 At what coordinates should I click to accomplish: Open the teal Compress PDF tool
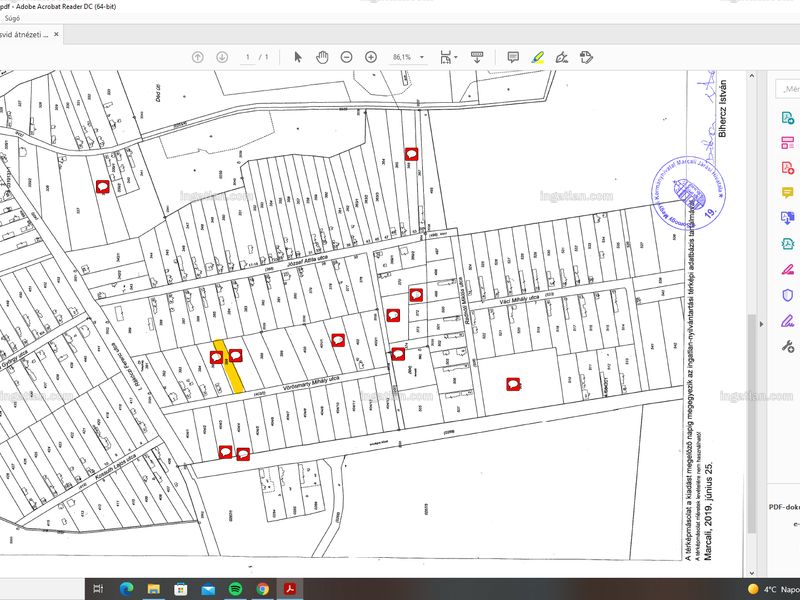coord(787,243)
